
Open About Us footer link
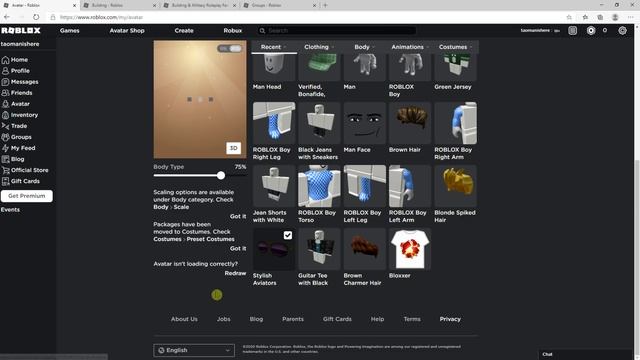pos(184,319)
